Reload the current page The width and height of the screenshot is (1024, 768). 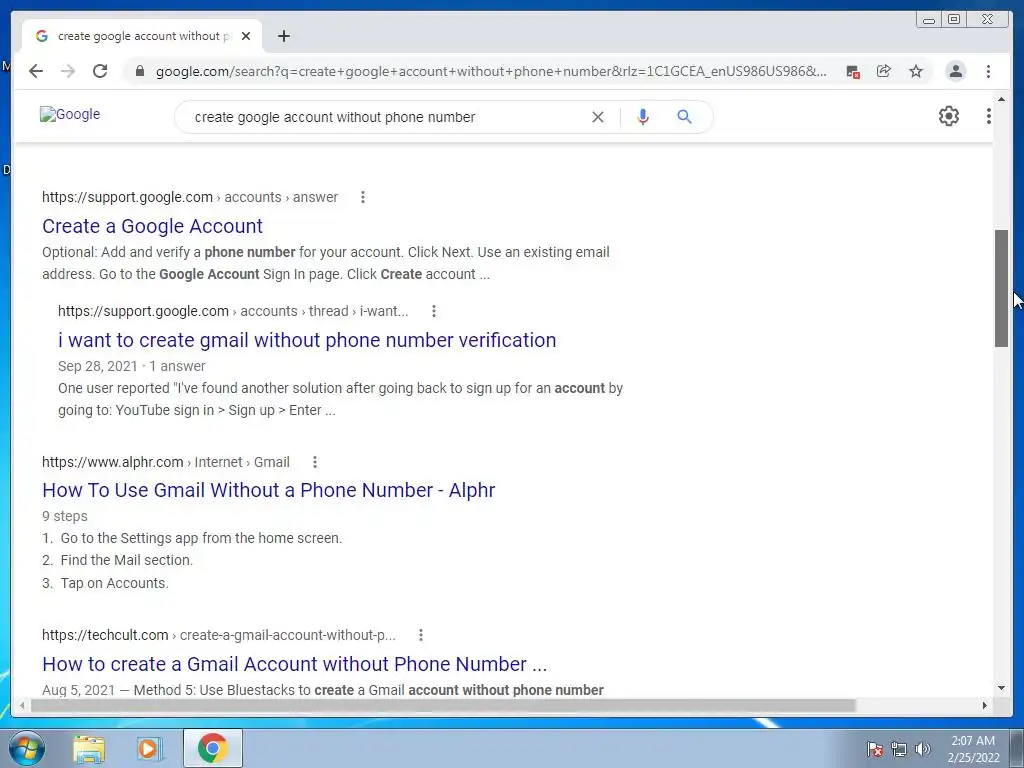pyautogui.click(x=100, y=71)
